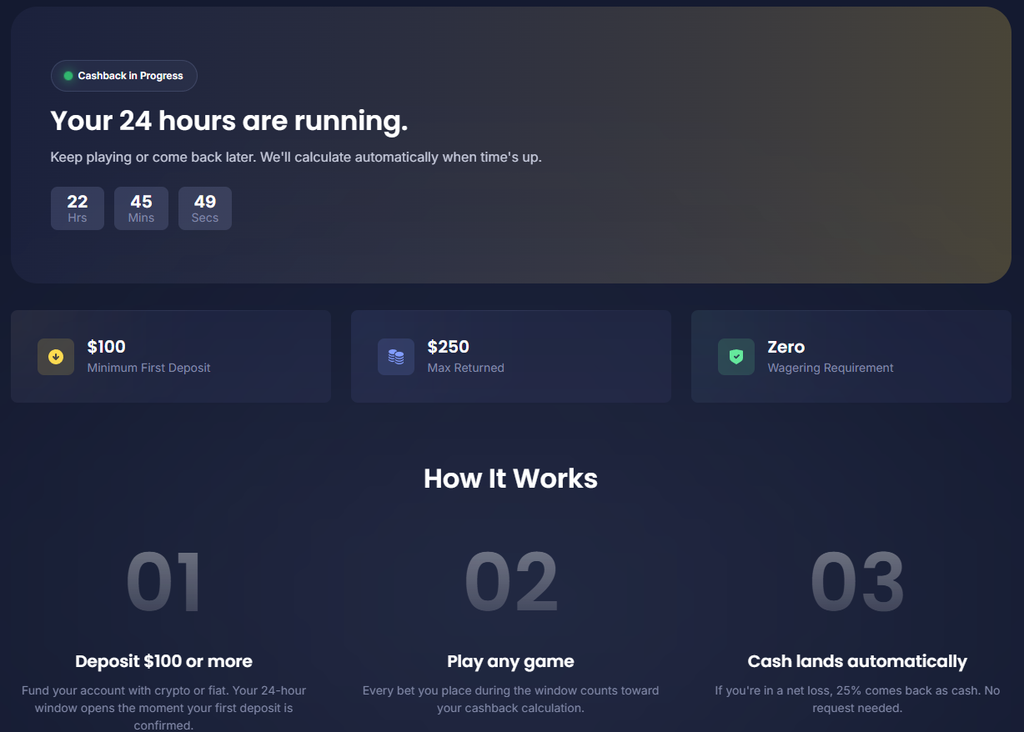Click the "Max Returned" label
1024x732 pixels.
[x=466, y=368]
